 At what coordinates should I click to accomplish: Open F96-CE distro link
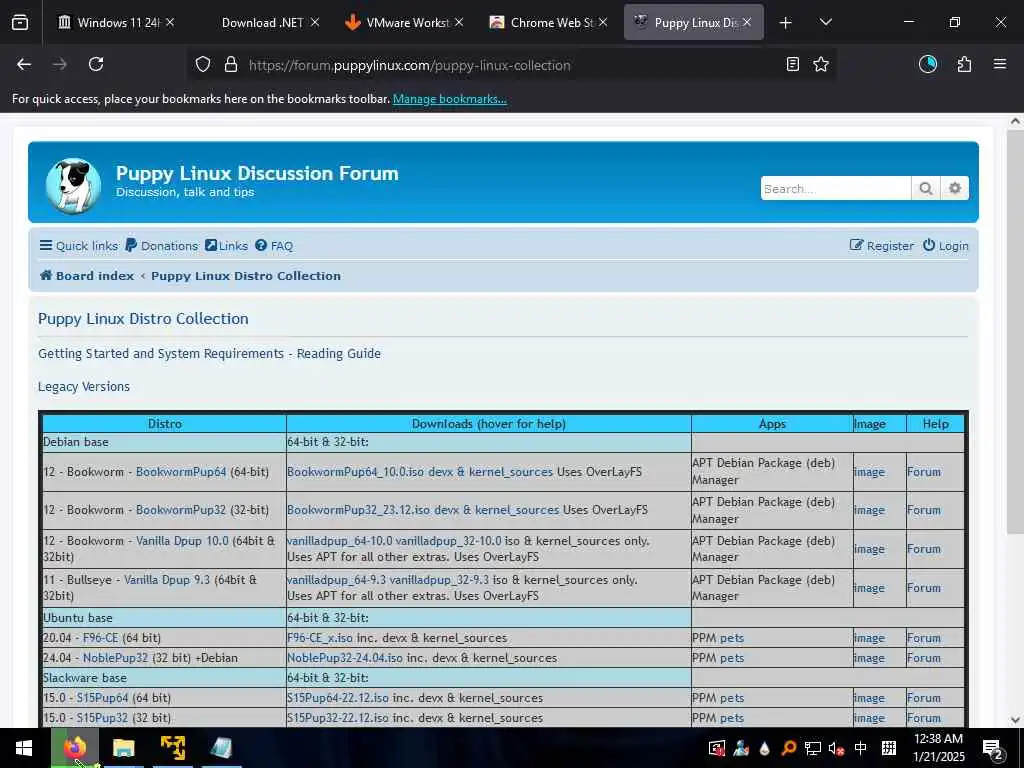[x=101, y=638]
